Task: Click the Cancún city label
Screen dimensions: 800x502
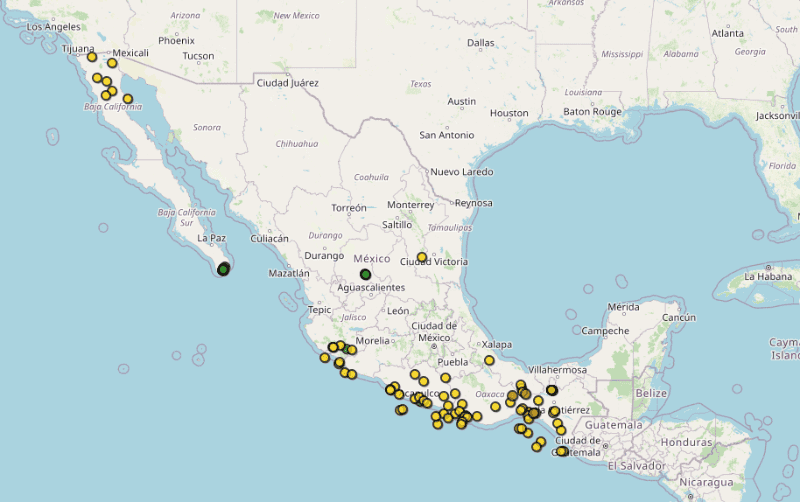Action: [679, 318]
